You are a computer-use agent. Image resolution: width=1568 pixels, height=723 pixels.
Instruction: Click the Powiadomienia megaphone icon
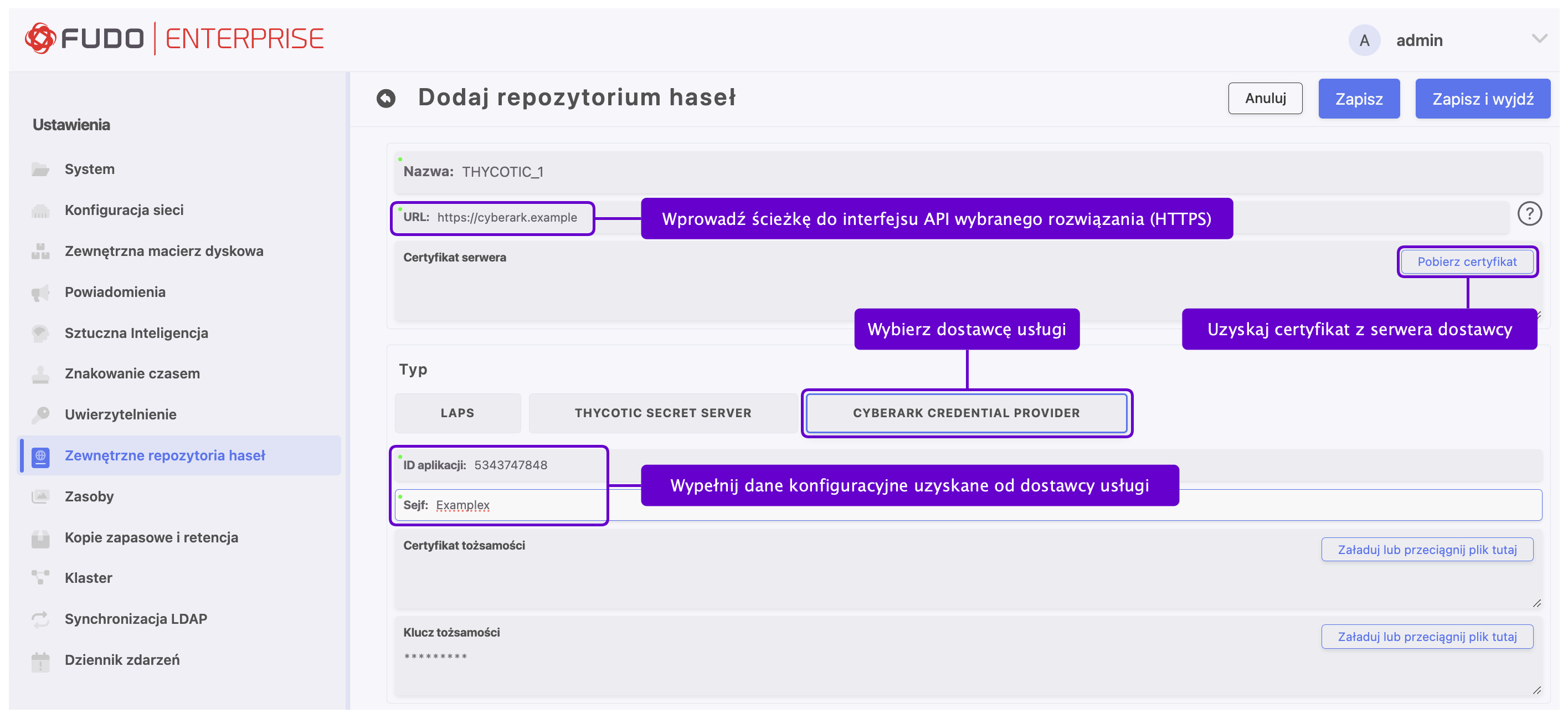coord(40,293)
